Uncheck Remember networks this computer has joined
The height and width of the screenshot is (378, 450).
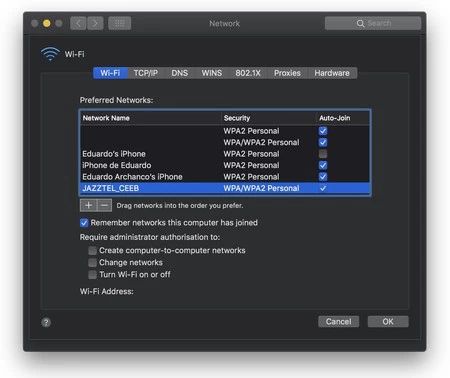84,223
